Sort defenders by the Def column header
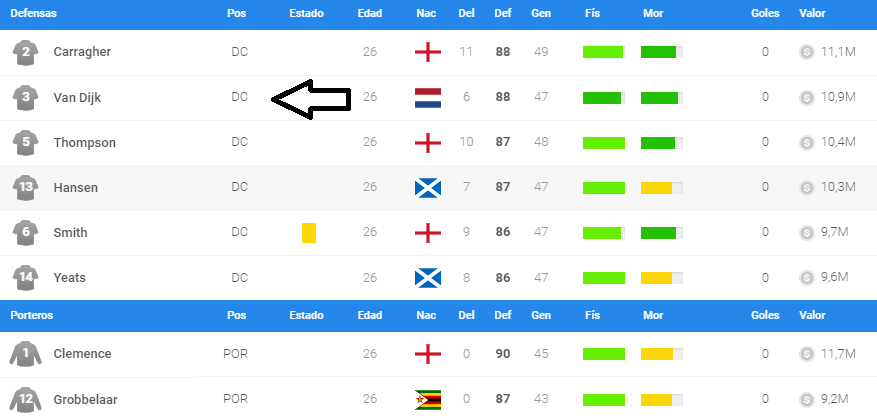Image resolution: width=877 pixels, height=420 pixels. (503, 14)
